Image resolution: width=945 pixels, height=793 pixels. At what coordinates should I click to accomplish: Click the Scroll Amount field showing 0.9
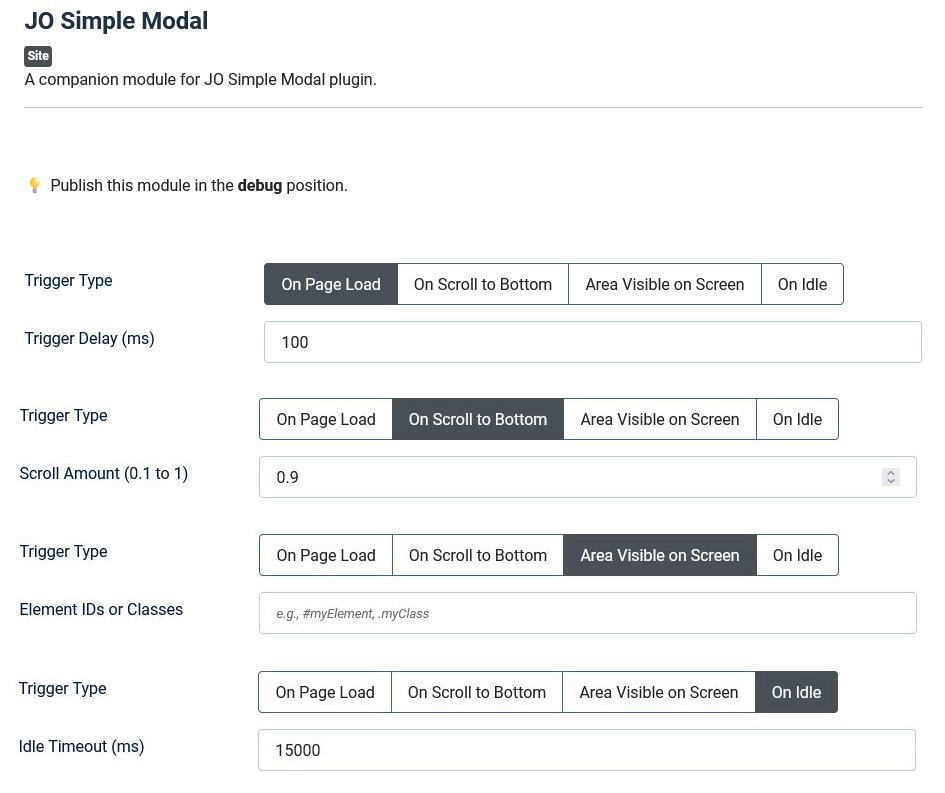560,477
